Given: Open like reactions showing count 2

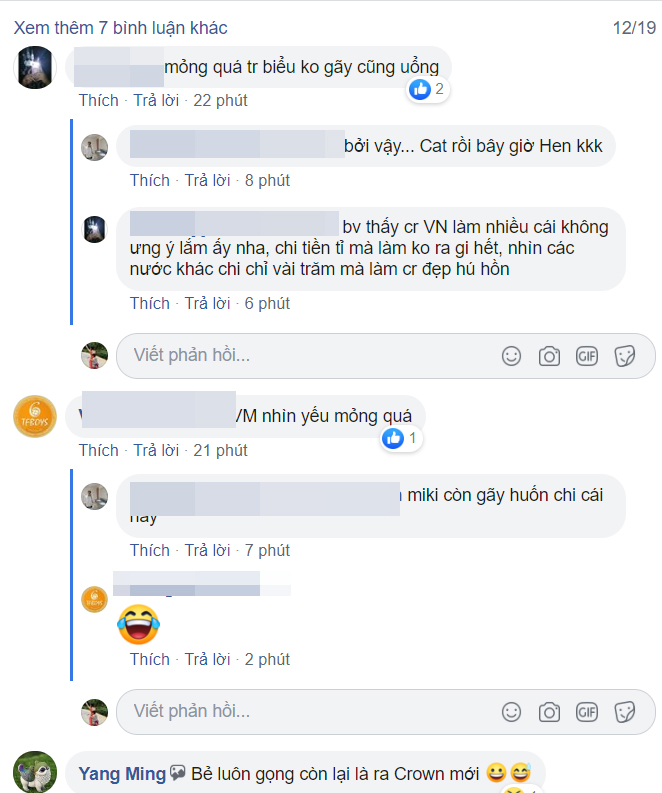Looking at the screenshot, I should pyautogui.click(x=426, y=90).
